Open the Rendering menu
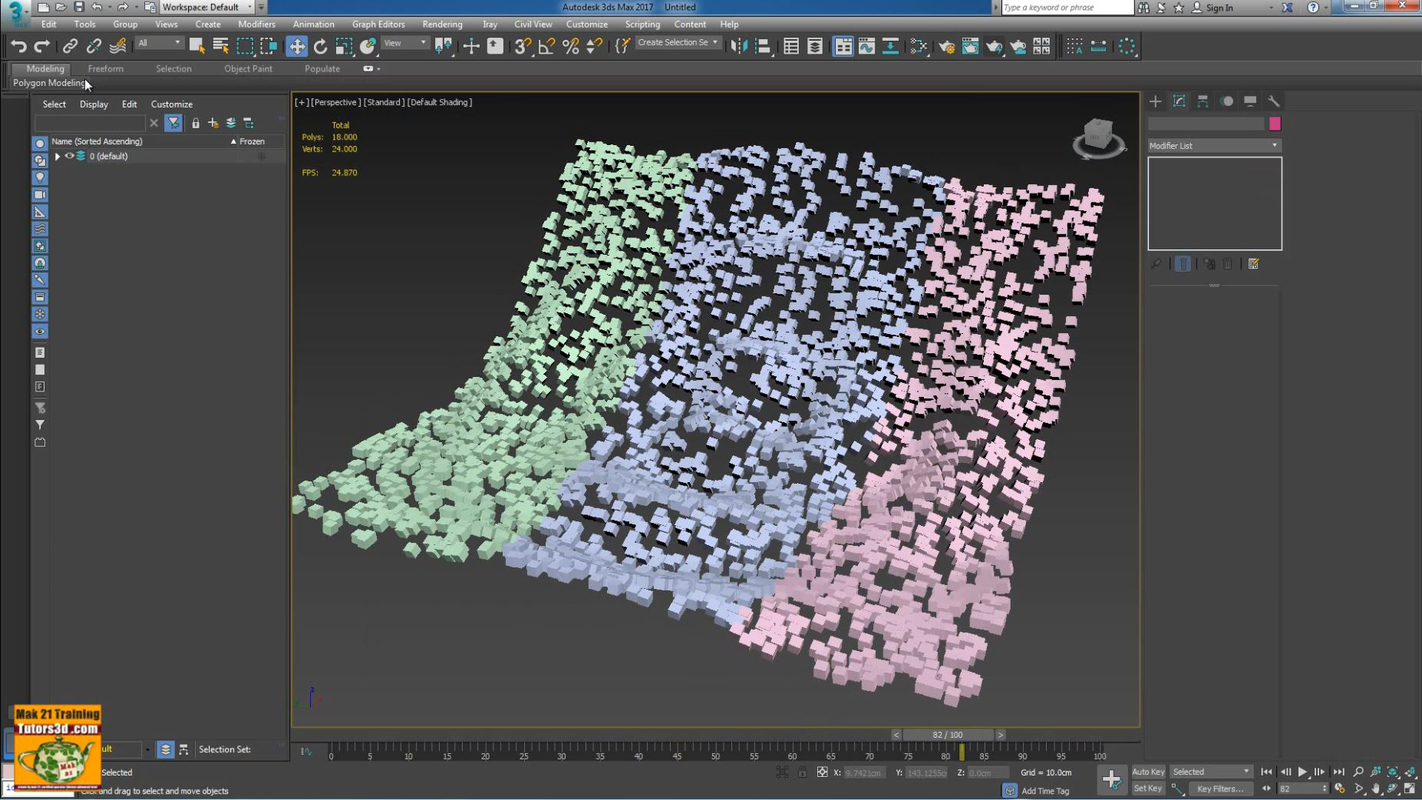This screenshot has width=1422, height=800. pyautogui.click(x=441, y=24)
